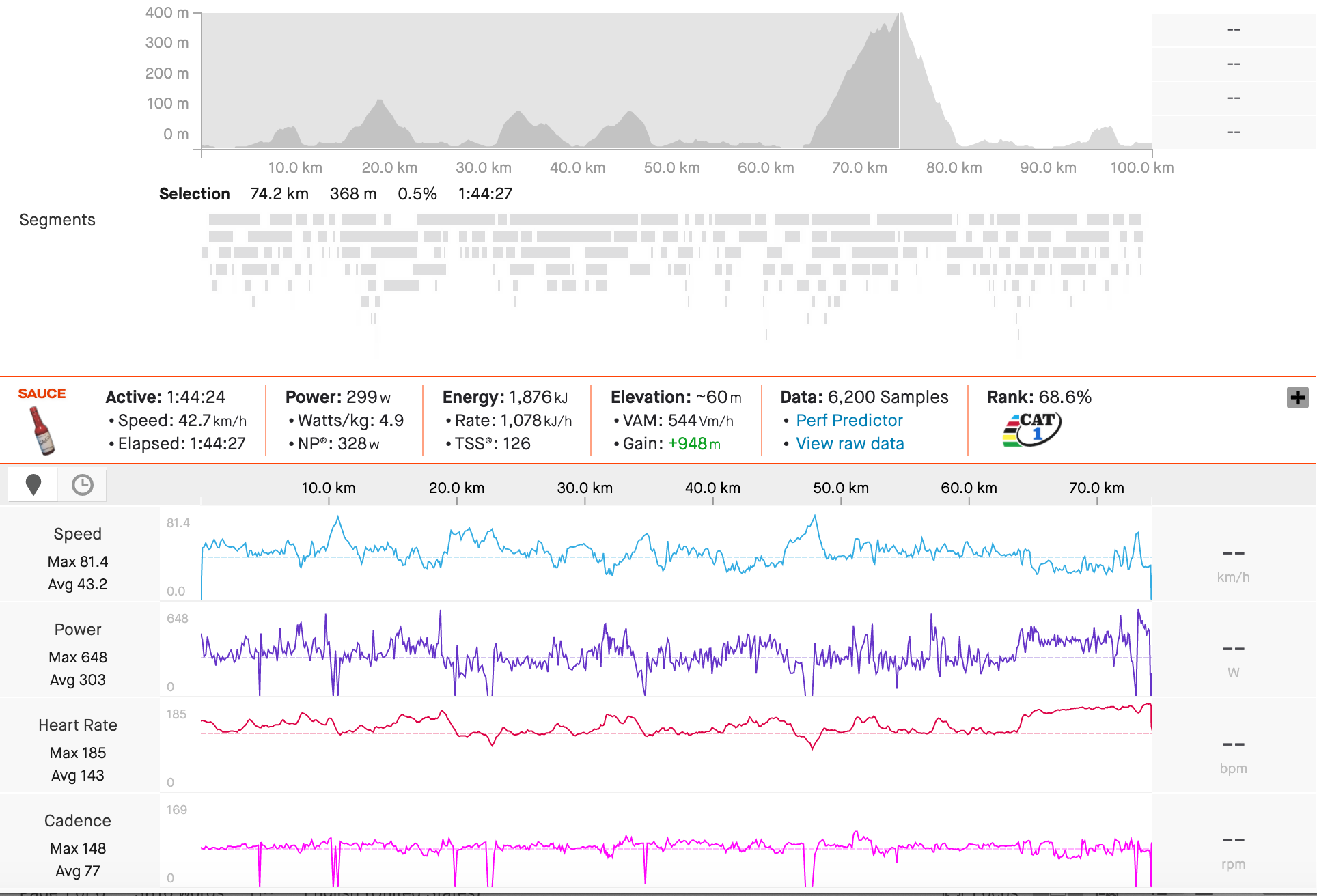Viewport: 1317px width, 896px height.
Task: Select the map pin distance-axis icon
Action: (x=32, y=484)
